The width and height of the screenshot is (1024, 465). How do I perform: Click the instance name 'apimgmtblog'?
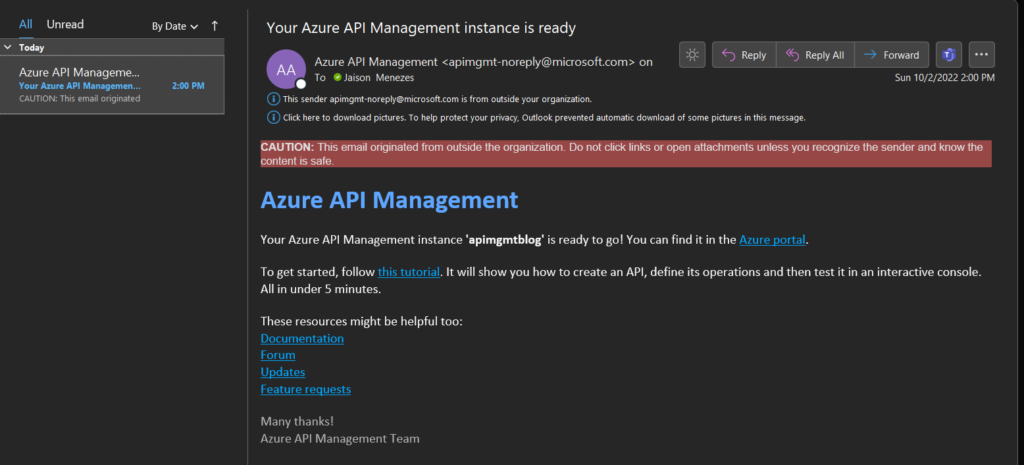coord(505,240)
